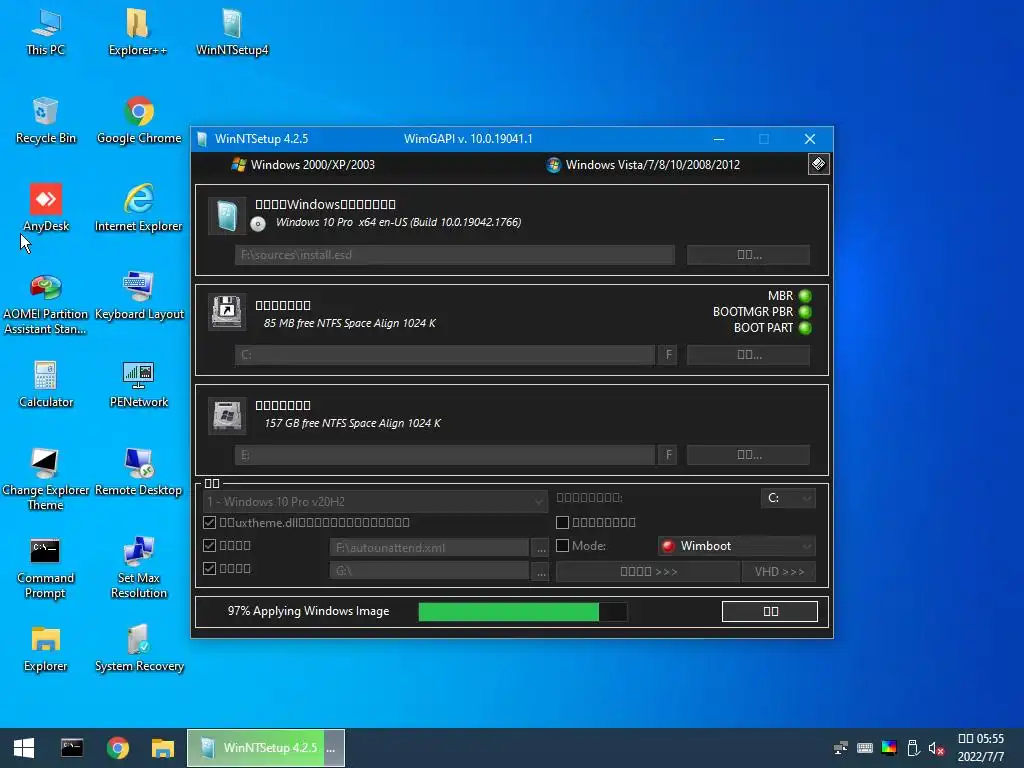Image resolution: width=1024 pixels, height=768 pixels.
Task: Open Change Explorer Theme shortcut
Action: [46, 480]
